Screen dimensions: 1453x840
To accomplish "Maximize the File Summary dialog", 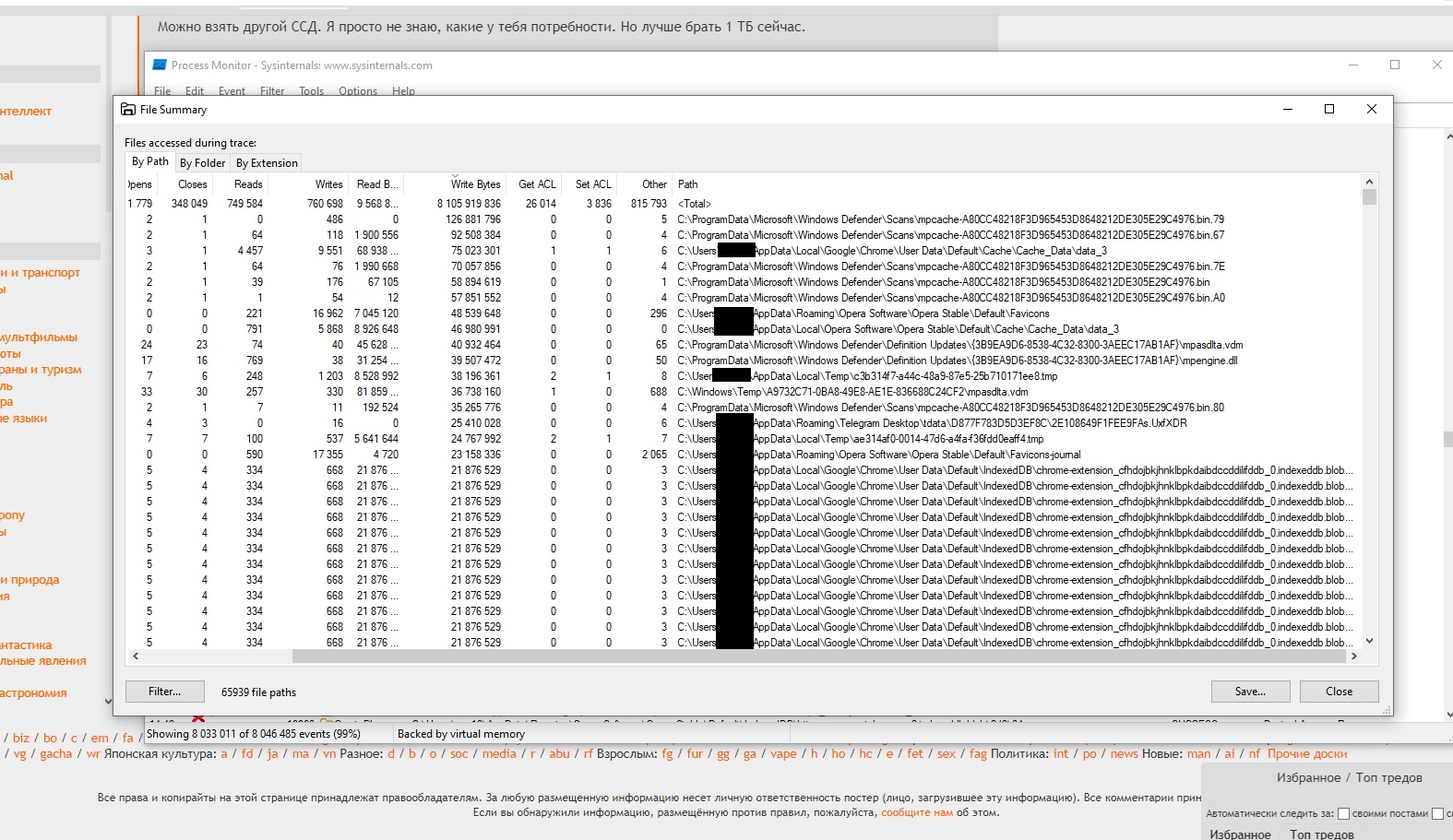I will [1329, 109].
